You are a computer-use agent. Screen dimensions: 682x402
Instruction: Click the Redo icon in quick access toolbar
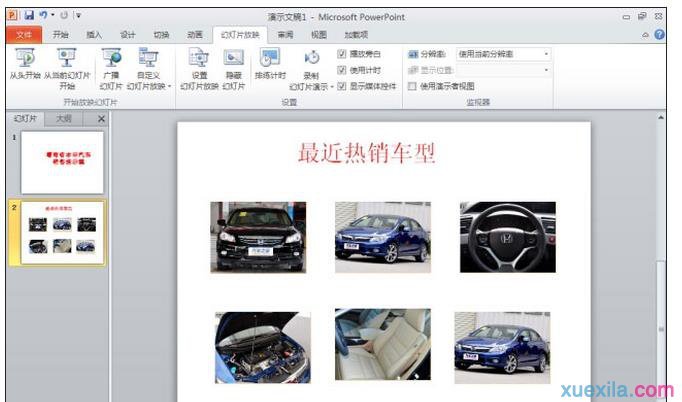64,15
